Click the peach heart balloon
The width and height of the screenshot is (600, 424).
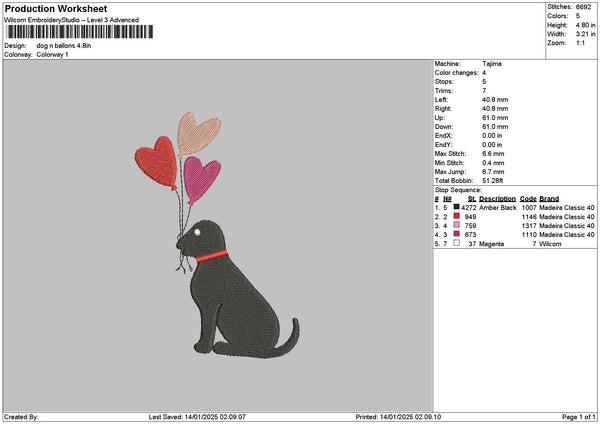tap(198, 134)
